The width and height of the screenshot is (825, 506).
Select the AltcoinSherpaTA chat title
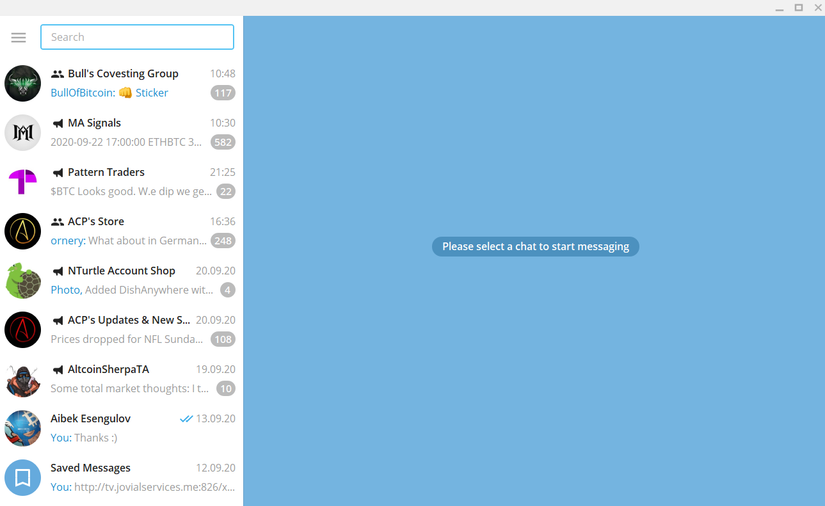pyautogui.click(x=108, y=369)
